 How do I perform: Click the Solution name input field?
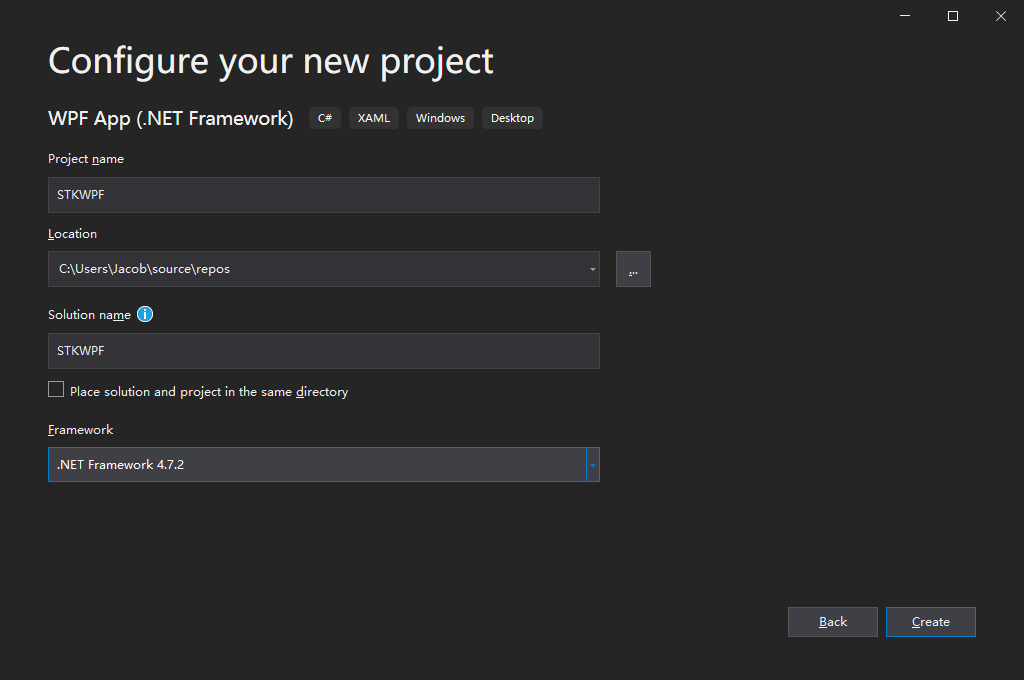coord(324,350)
